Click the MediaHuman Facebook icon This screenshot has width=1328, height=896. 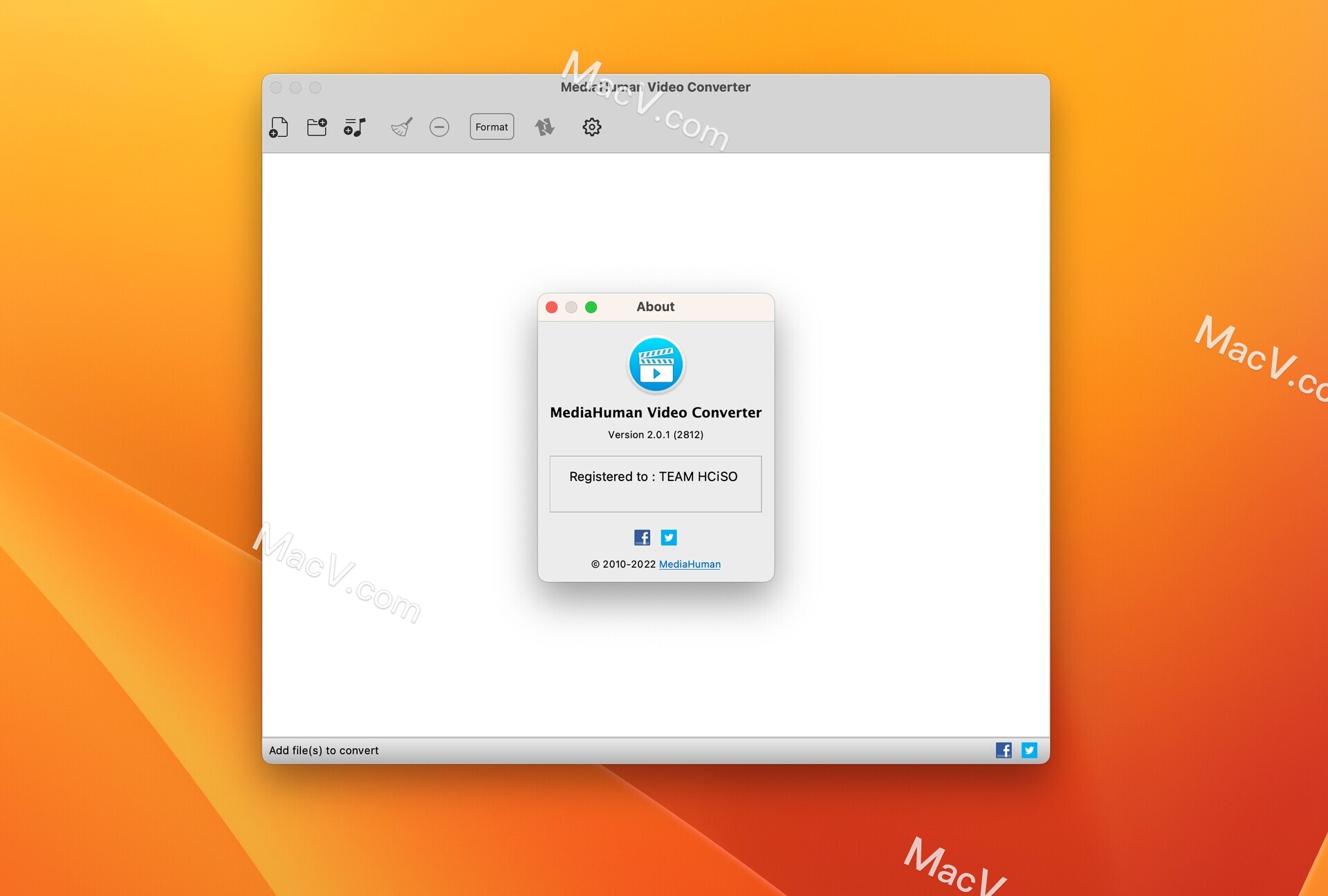pyautogui.click(x=640, y=537)
